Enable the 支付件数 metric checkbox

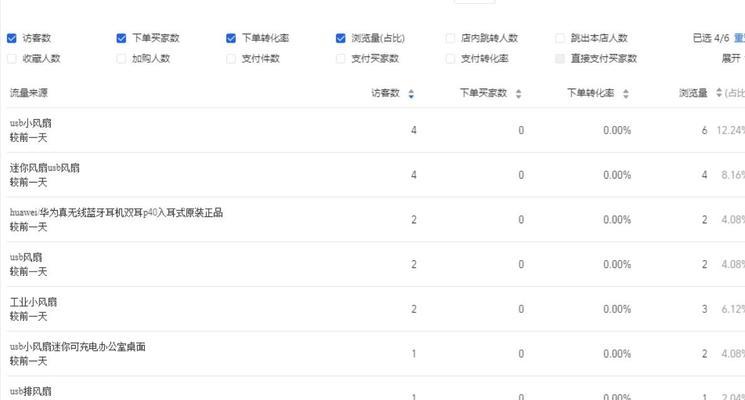coord(231,58)
